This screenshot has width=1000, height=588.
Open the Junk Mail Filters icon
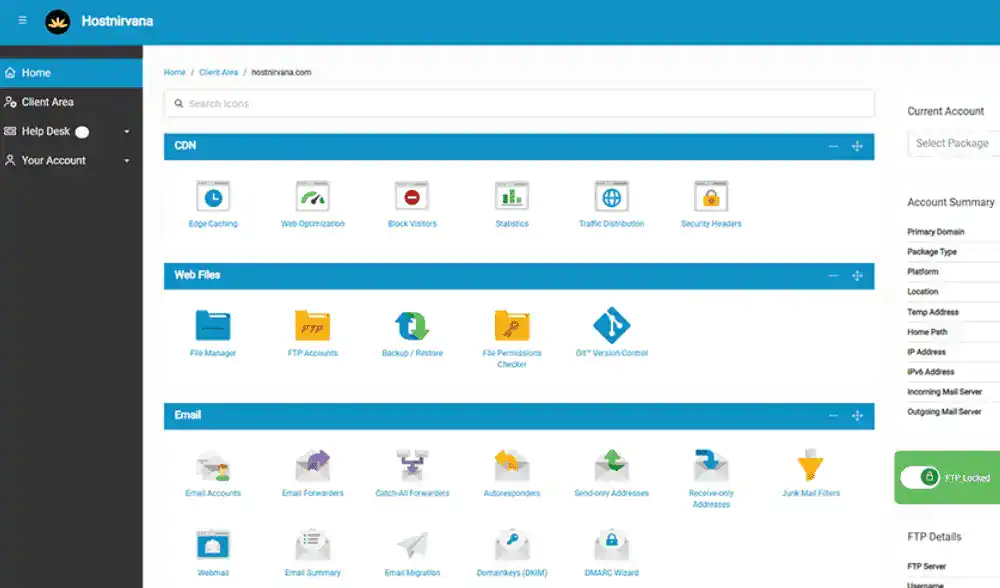810,467
